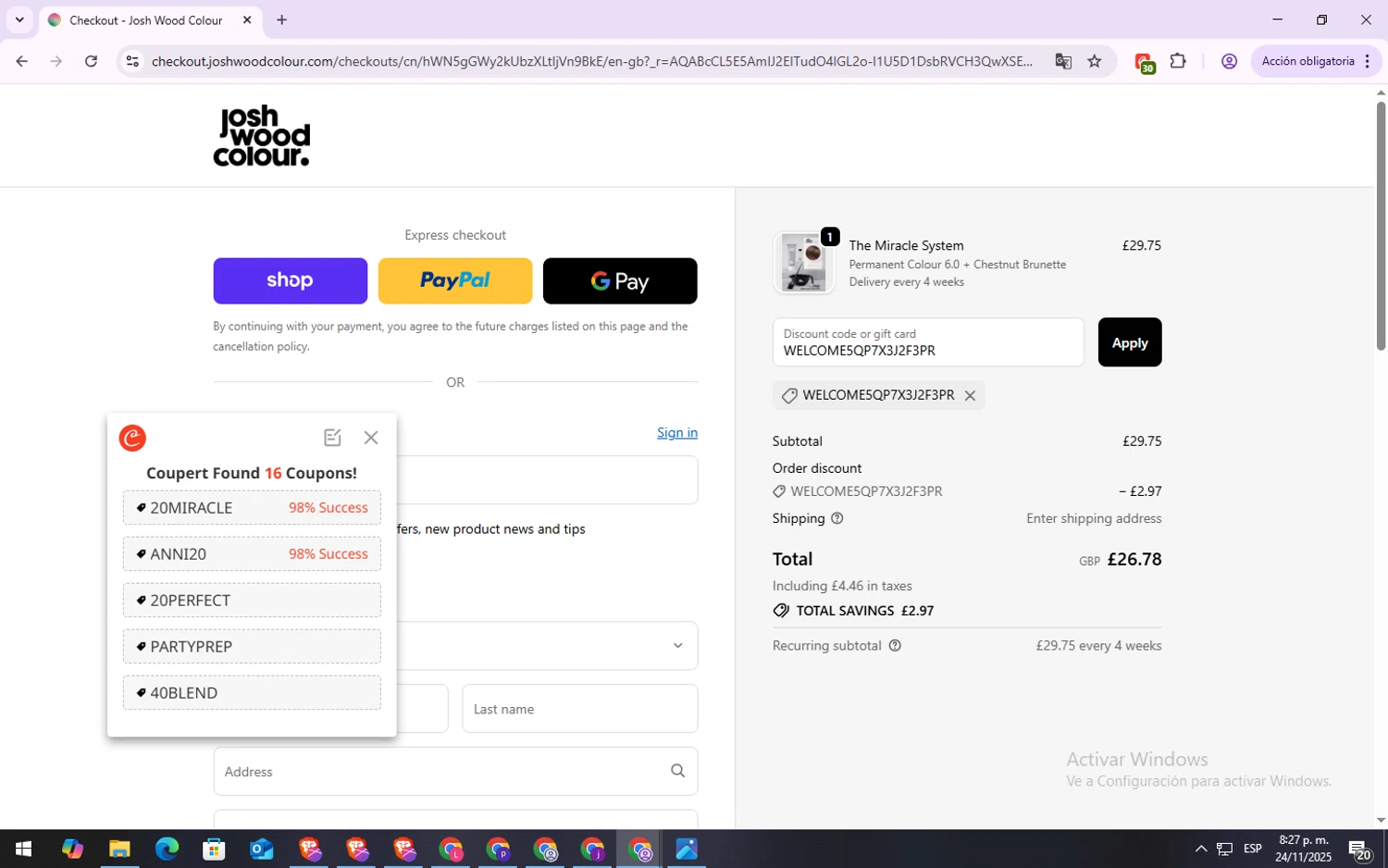The height and width of the screenshot is (868, 1388).
Task: Open Coupert extension icon in toolbar
Action: [x=1144, y=62]
